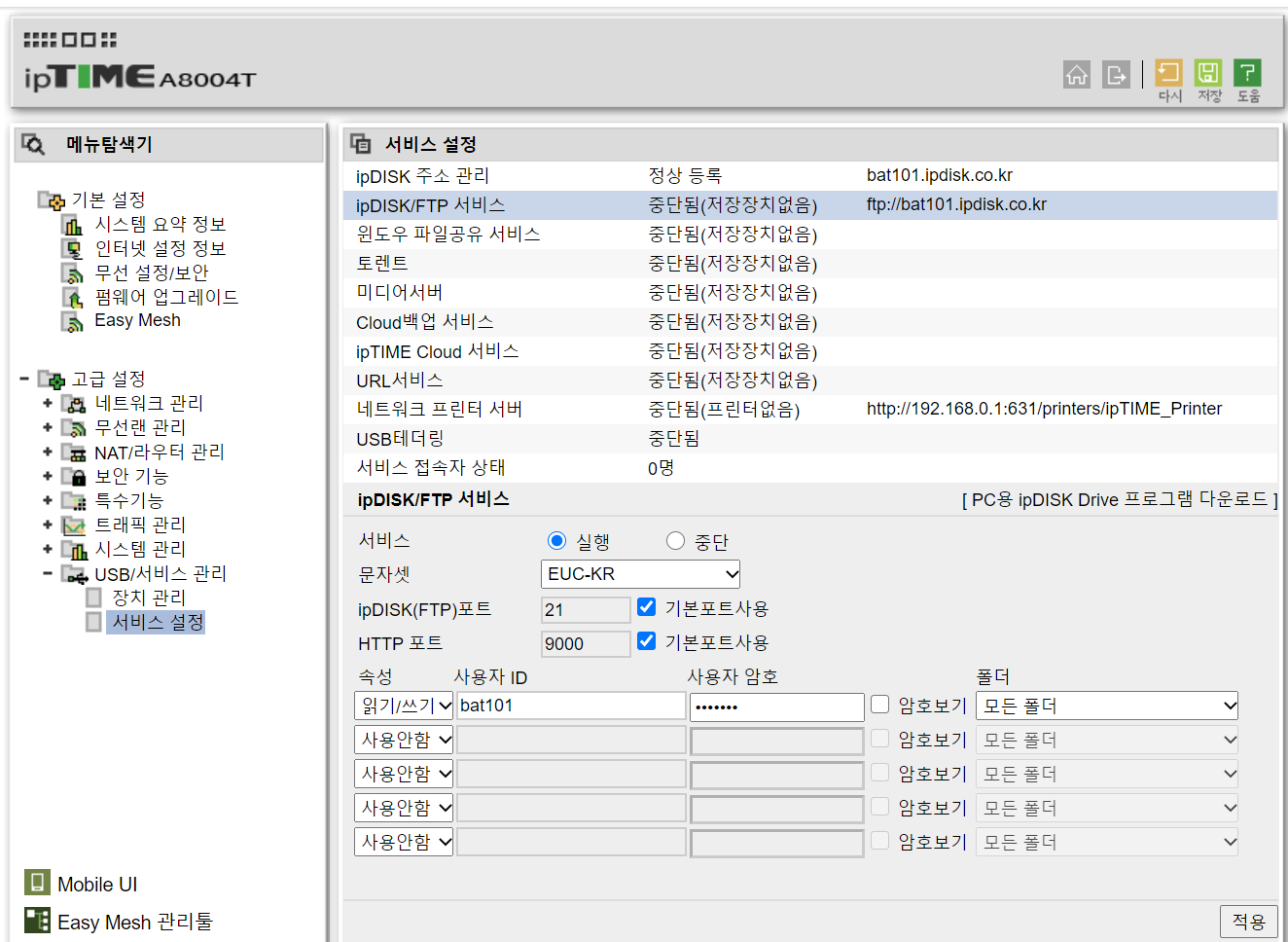The width and height of the screenshot is (1288, 942).
Task: Click the 펌웨어 업그레이드 icon
Action: 73,298
